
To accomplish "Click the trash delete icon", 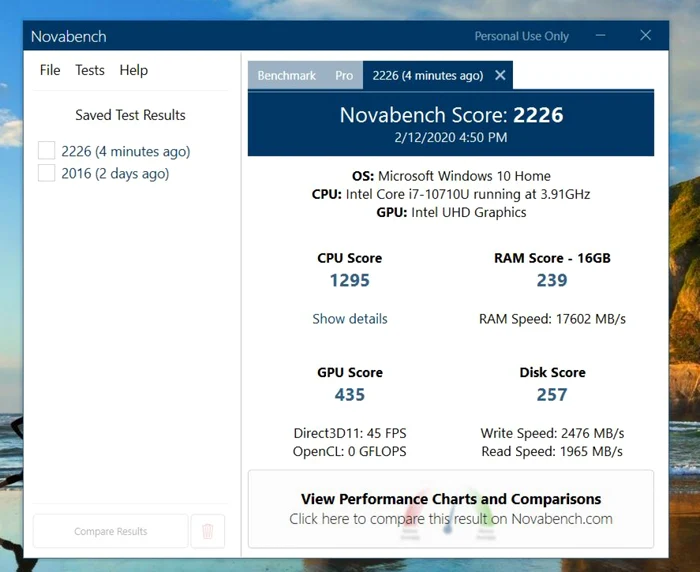I will (x=208, y=531).
